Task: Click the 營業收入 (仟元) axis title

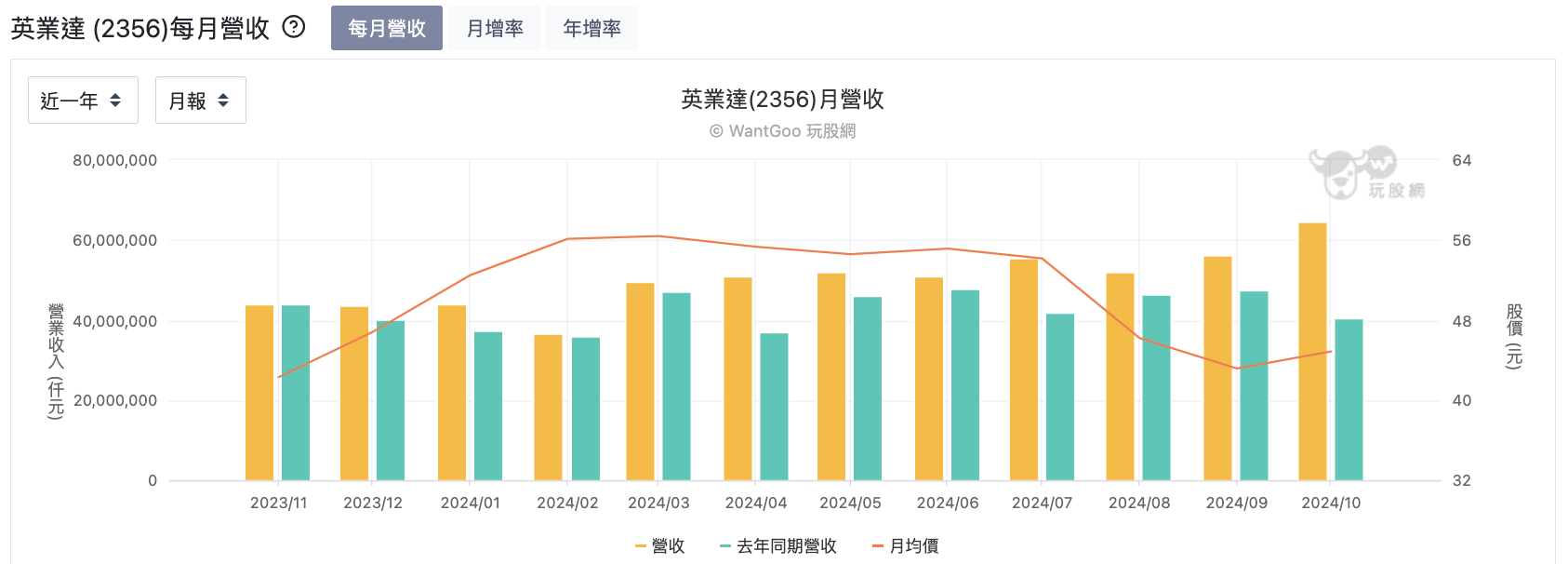Action: pyautogui.click(x=56, y=361)
